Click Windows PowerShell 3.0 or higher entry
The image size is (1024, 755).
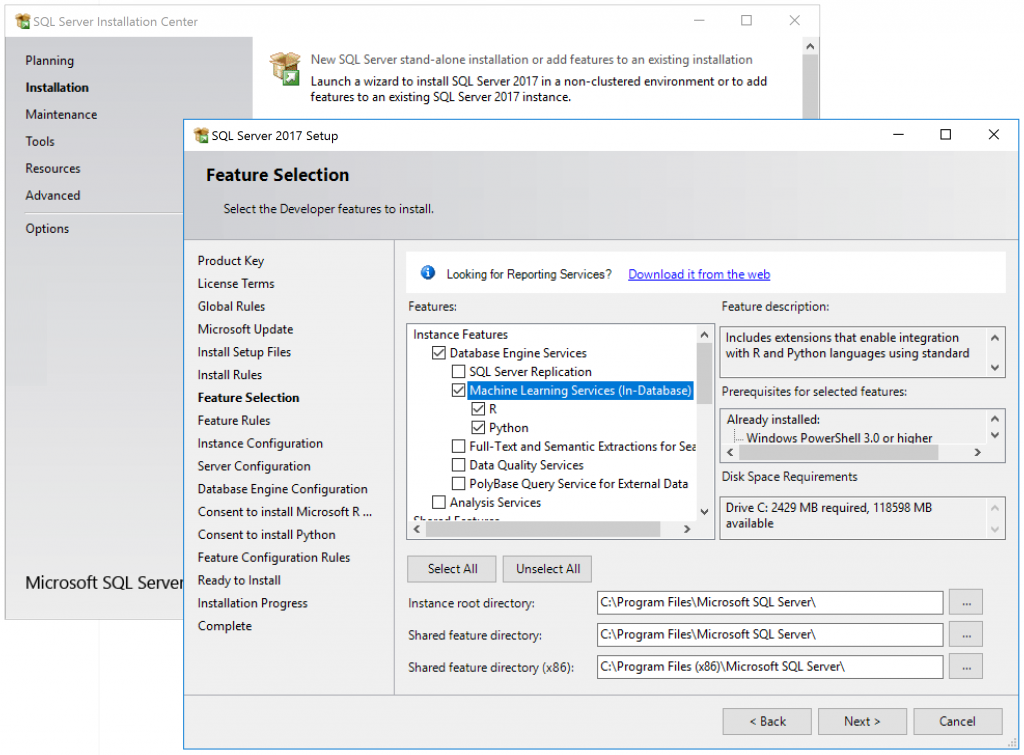839,438
